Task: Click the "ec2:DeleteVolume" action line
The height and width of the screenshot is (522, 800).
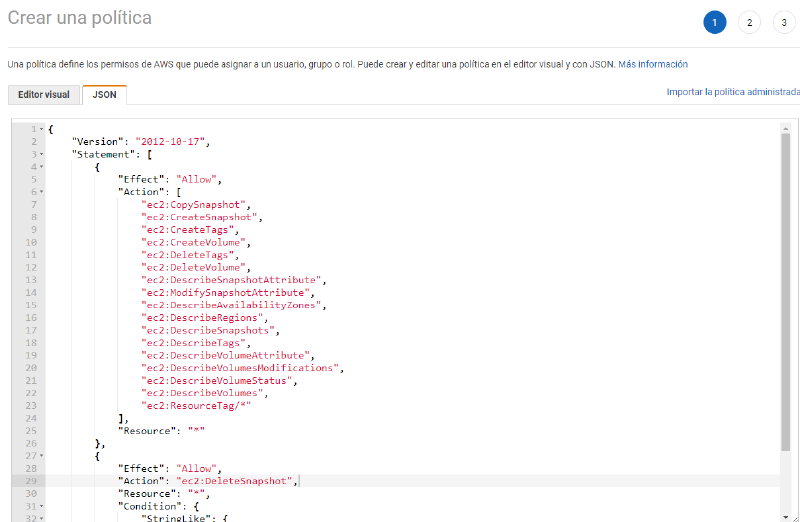Action: point(193,267)
